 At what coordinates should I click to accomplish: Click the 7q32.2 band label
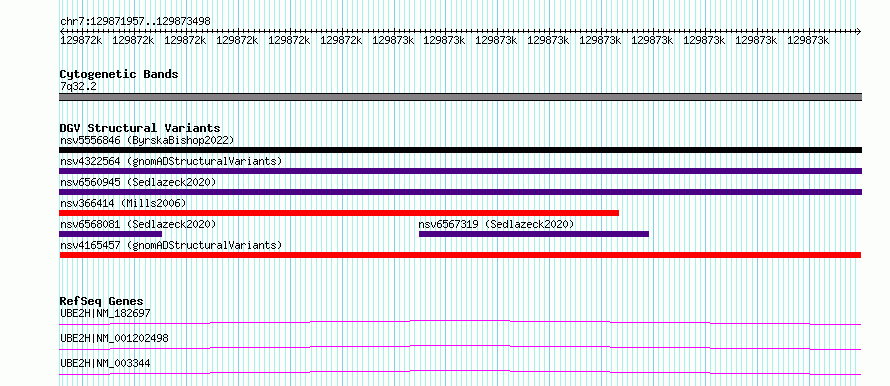77,86
